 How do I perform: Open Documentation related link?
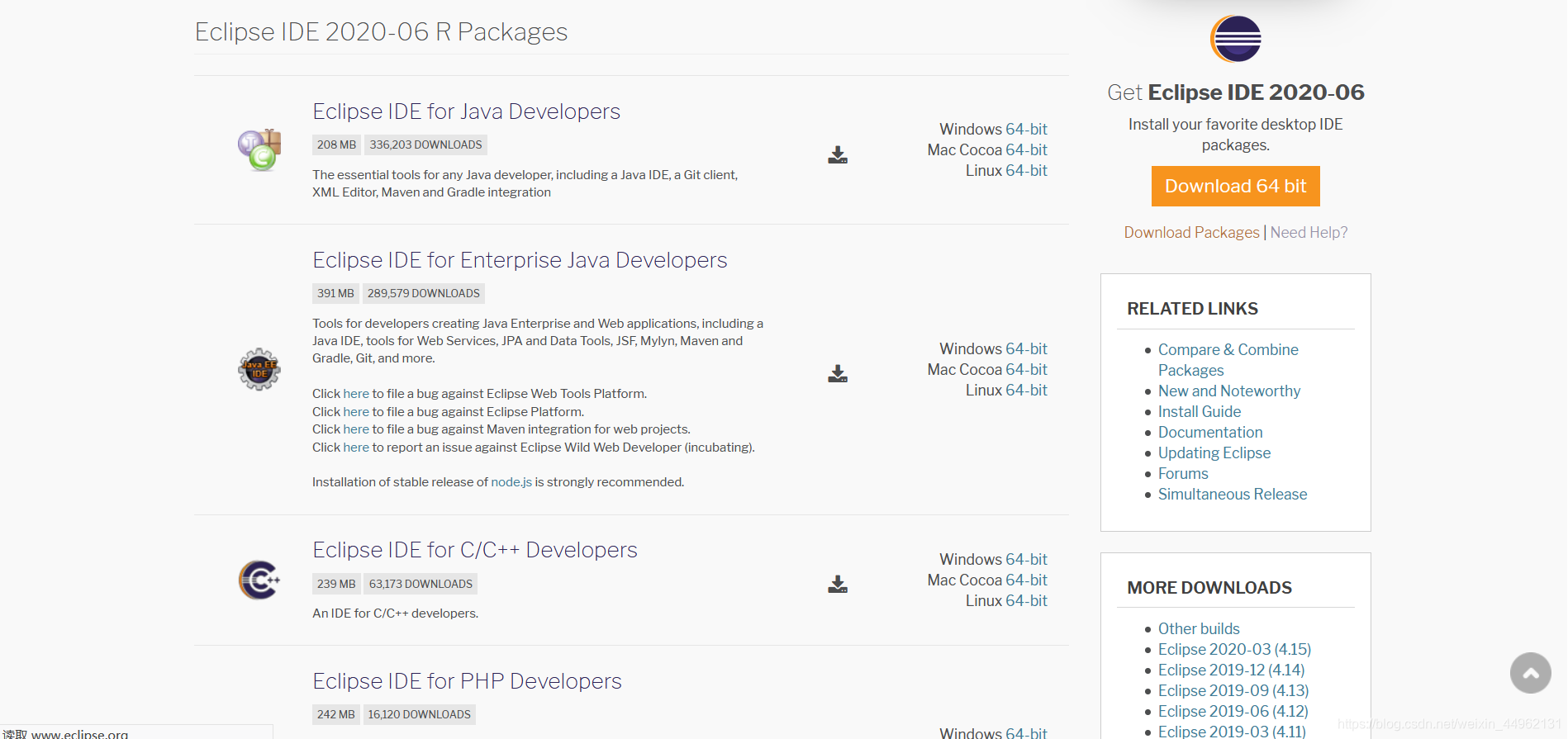pos(1210,433)
